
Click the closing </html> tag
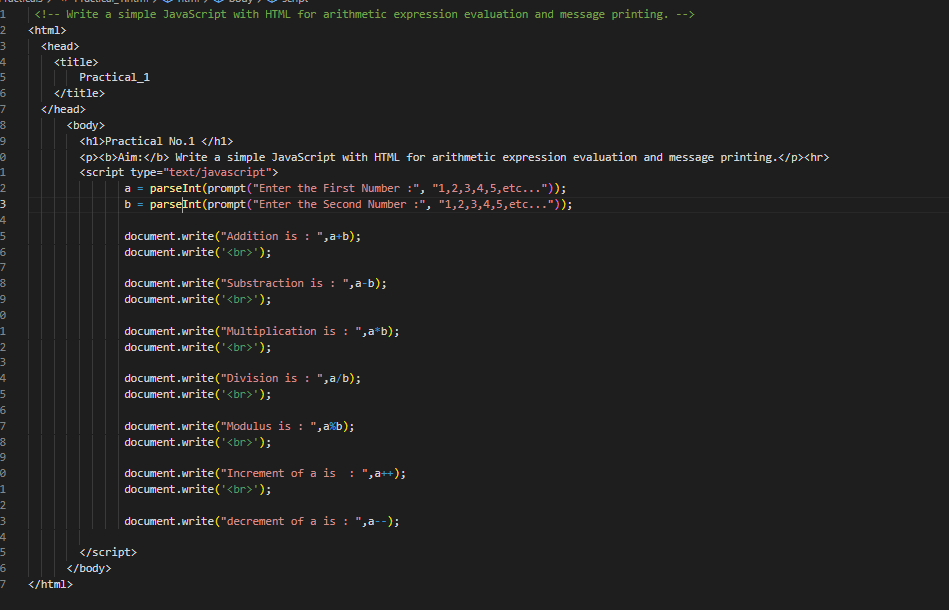tap(50, 585)
